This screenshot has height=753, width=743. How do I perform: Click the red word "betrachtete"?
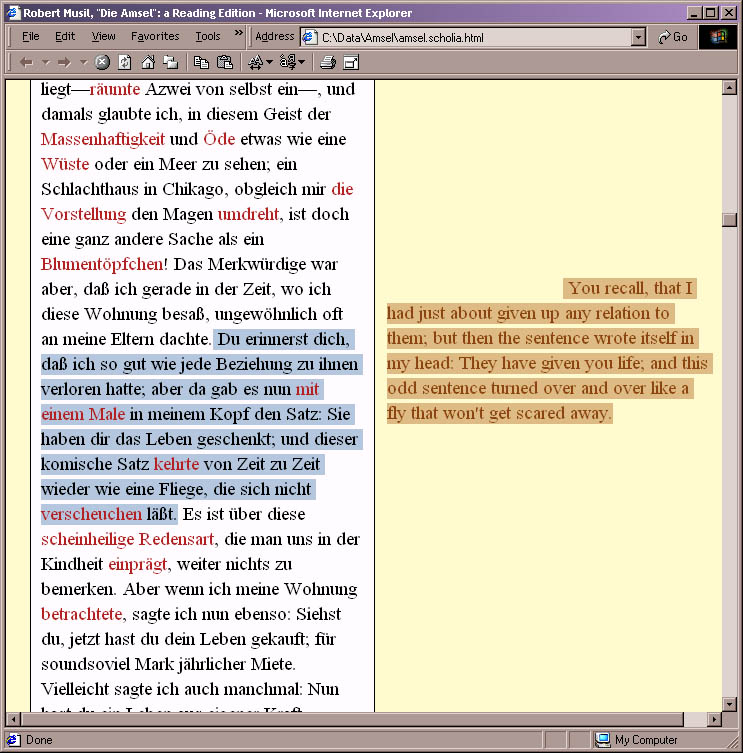82,614
